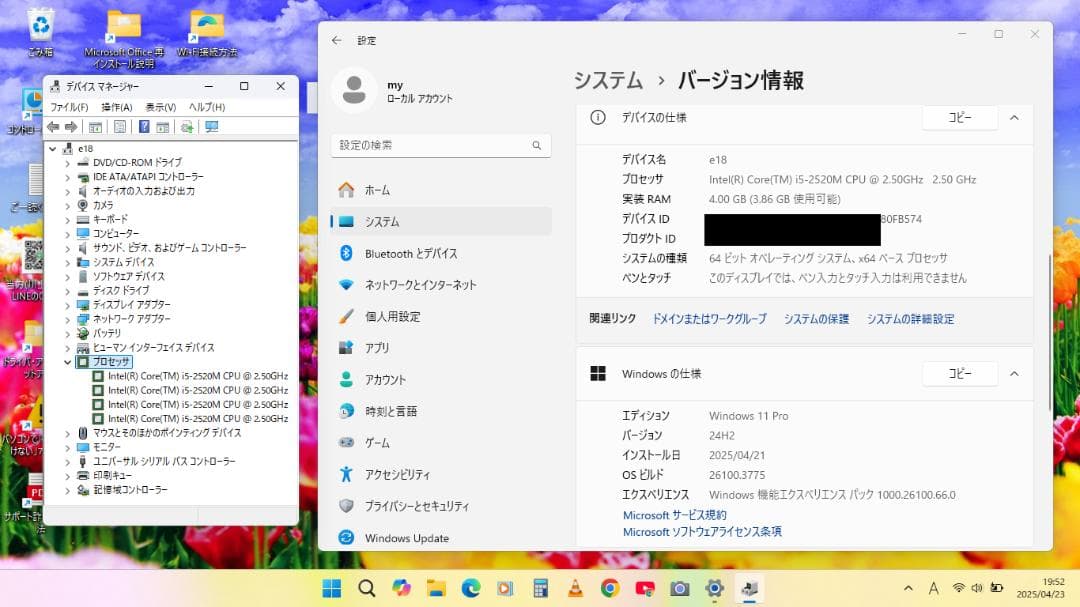Screen dimensions: 1080x607
Task: Open Google Chrome from the taskbar
Action: click(x=608, y=590)
